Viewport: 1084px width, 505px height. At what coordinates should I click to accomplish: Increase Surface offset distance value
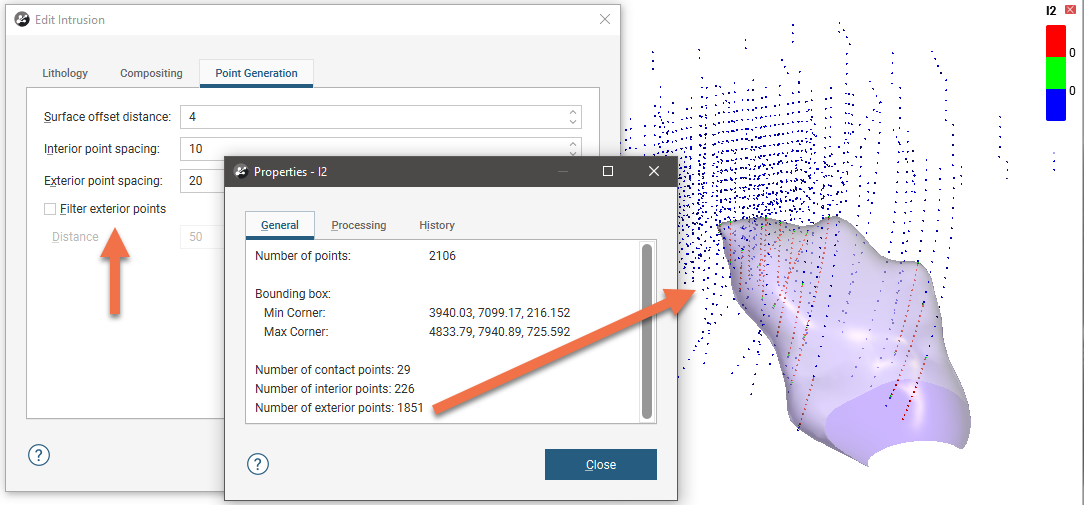pyautogui.click(x=573, y=112)
